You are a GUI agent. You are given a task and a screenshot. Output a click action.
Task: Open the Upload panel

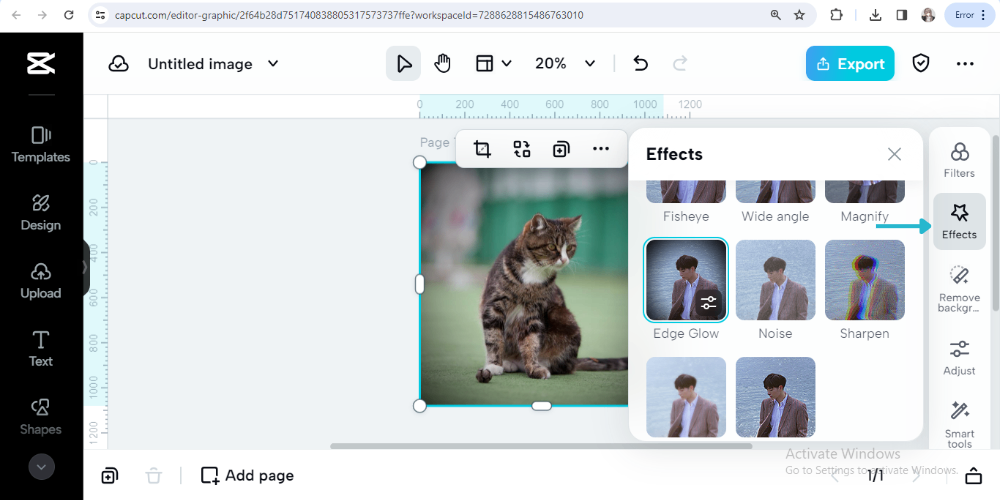coord(41,281)
